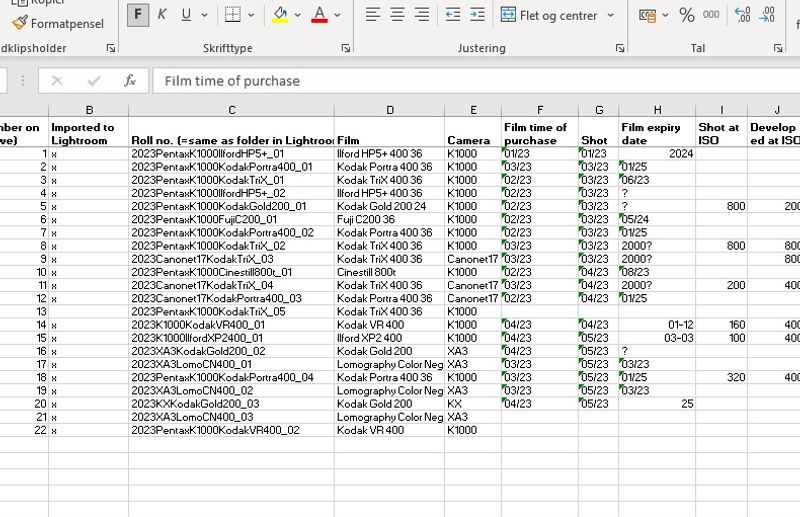Select film cell 'Fuji C200 36'
The width and height of the screenshot is (800, 517).
[390, 219]
